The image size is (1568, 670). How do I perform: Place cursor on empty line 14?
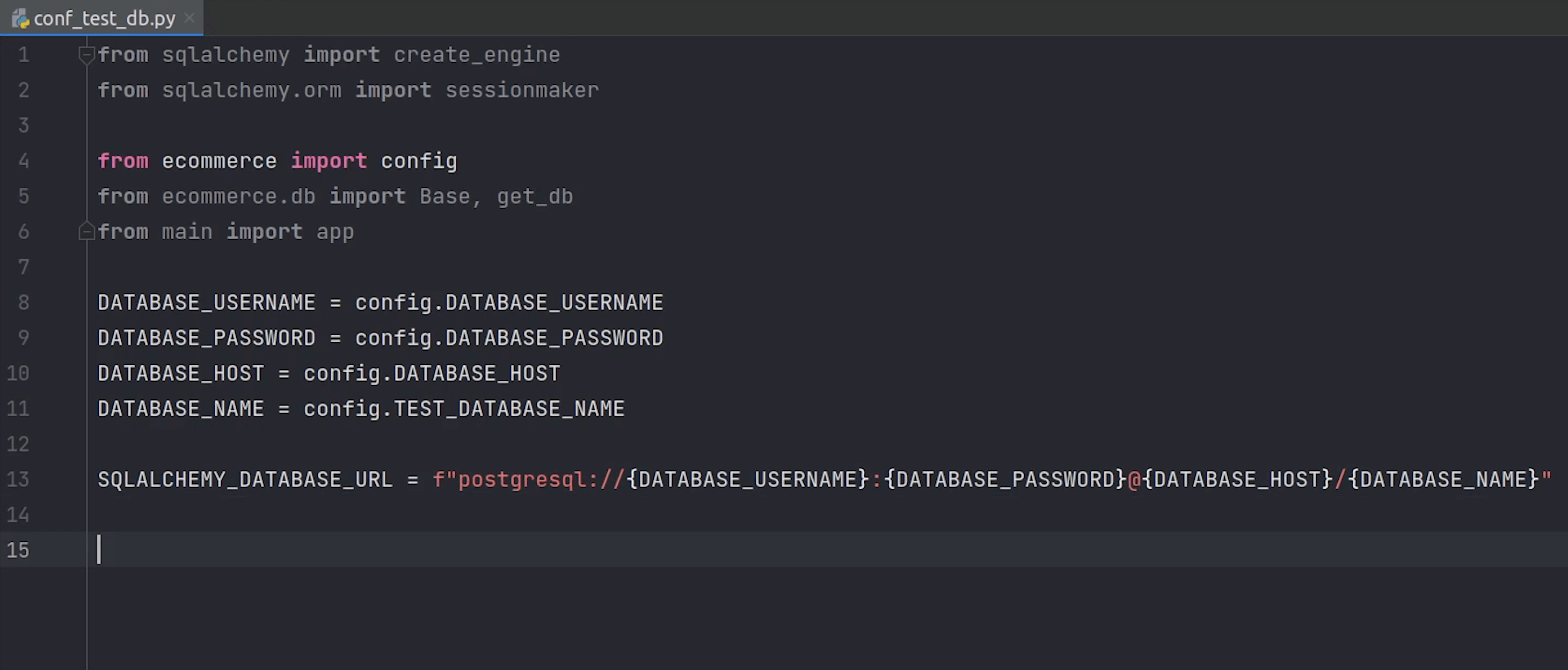(365, 515)
